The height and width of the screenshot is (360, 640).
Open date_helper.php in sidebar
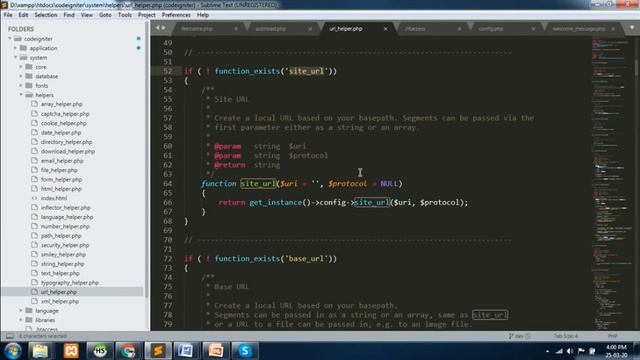click(x=61, y=133)
